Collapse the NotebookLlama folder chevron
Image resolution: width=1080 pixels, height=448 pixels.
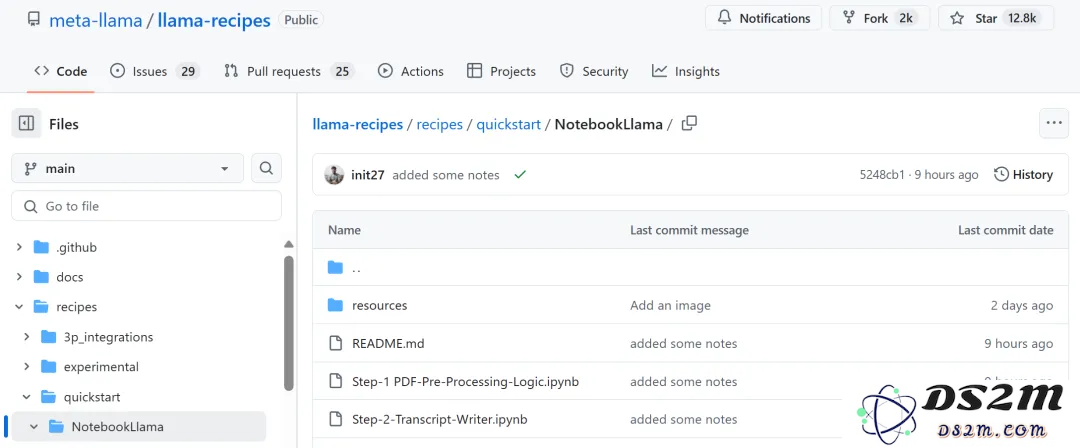coord(34,427)
